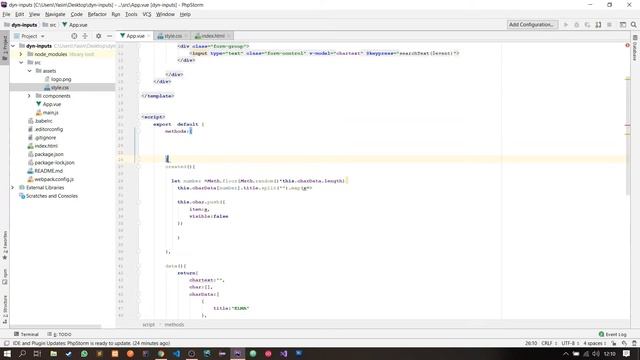Click script breadcrumb at editor bottom
Image resolution: width=640 pixels, height=360 pixels.
click(148, 324)
